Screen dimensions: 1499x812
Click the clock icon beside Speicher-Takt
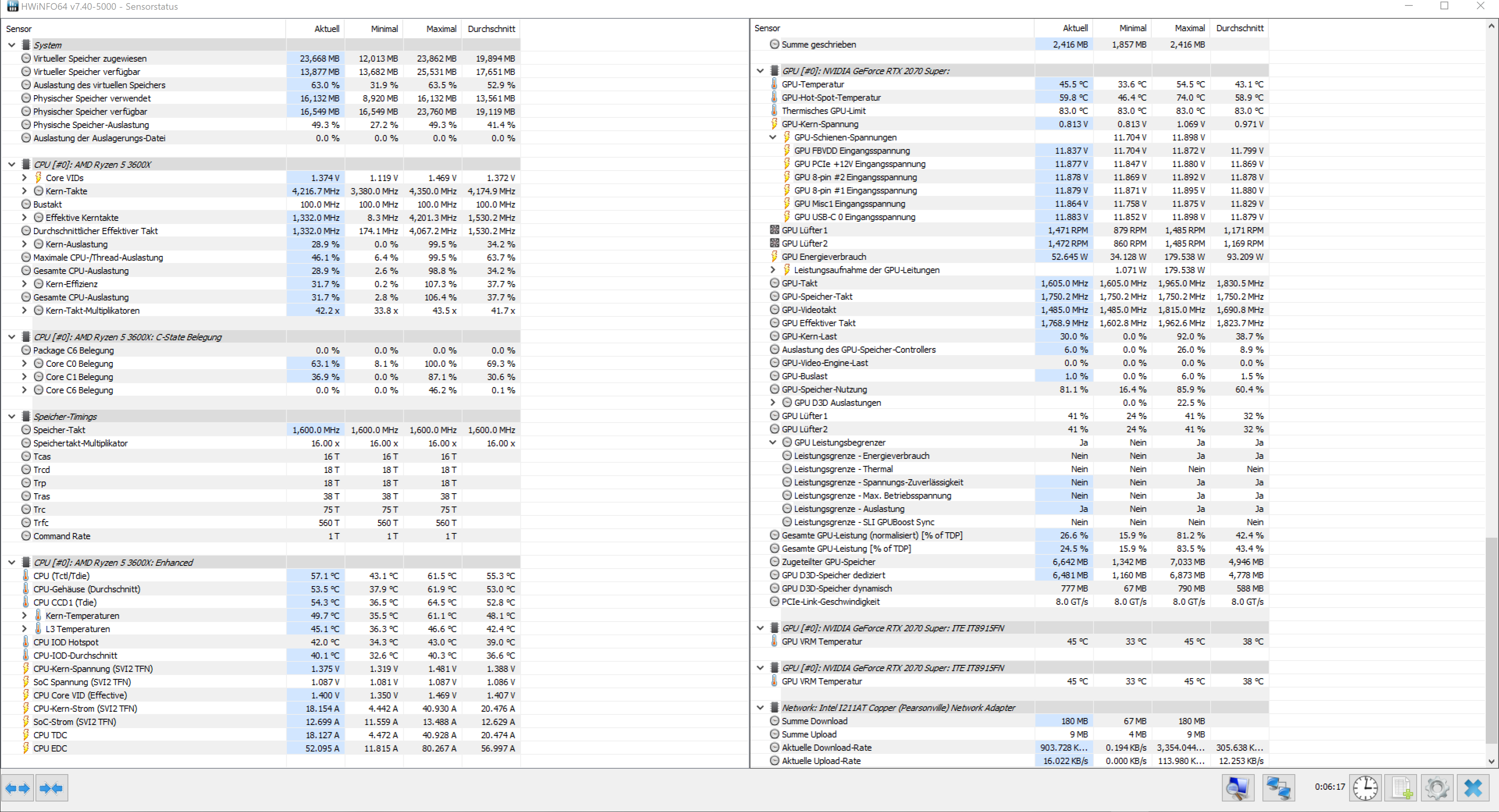coord(26,430)
